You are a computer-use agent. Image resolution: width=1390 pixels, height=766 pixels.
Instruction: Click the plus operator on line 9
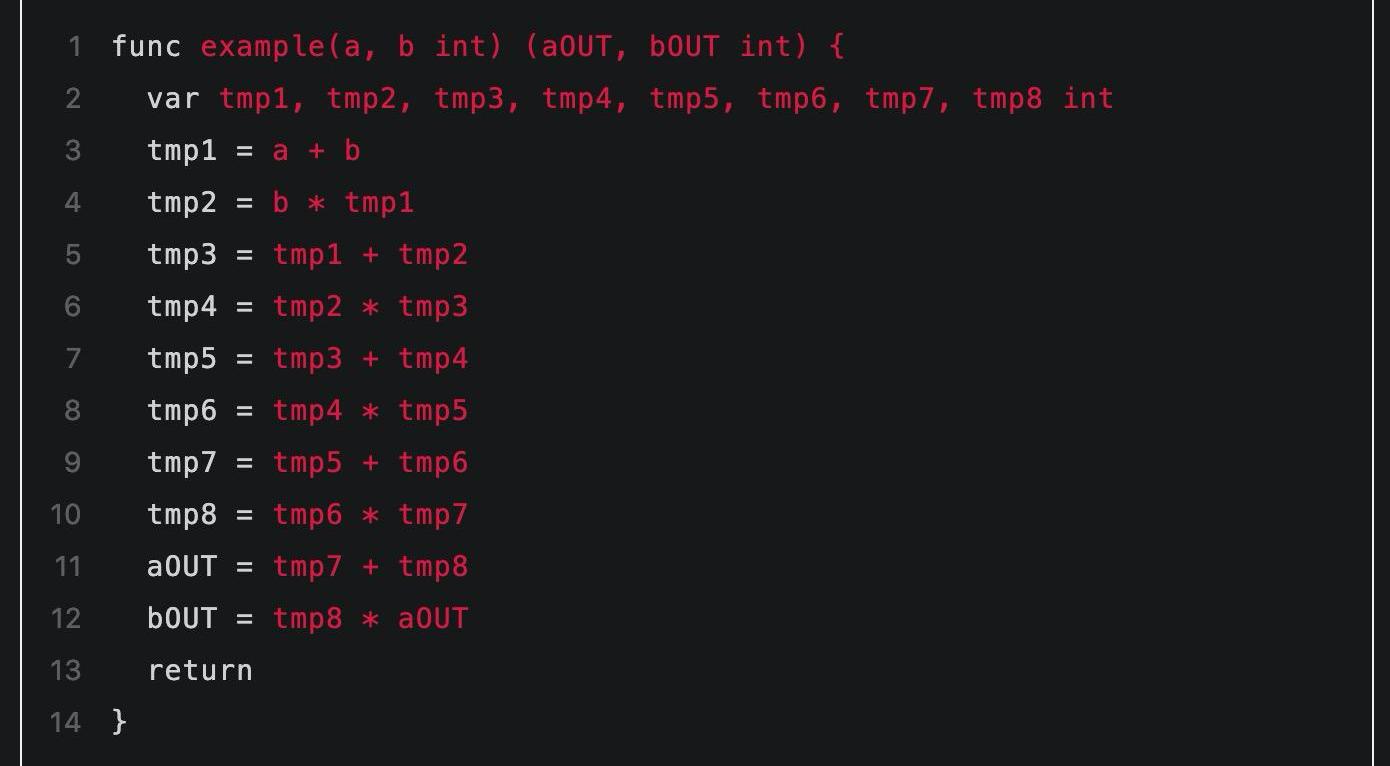point(370,463)
